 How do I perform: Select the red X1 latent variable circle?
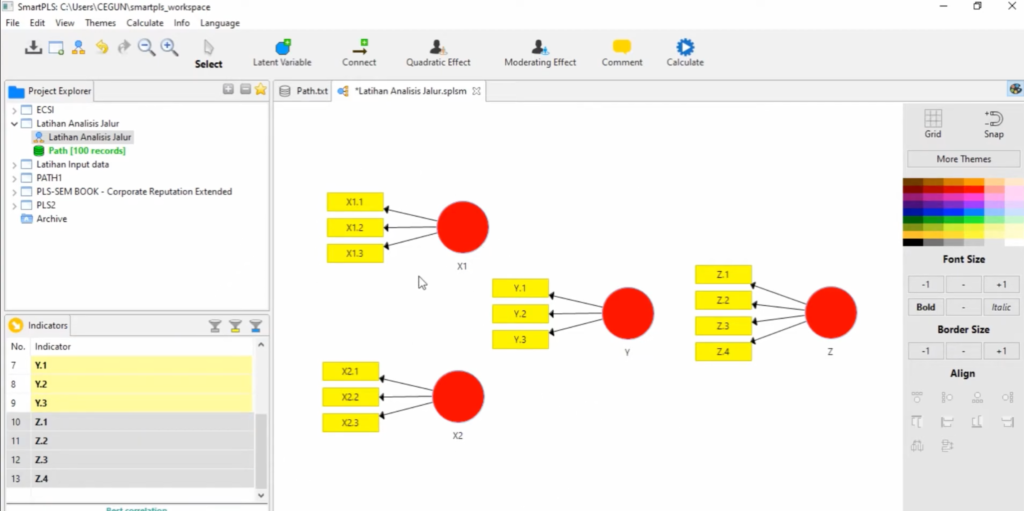coord(462,227)
